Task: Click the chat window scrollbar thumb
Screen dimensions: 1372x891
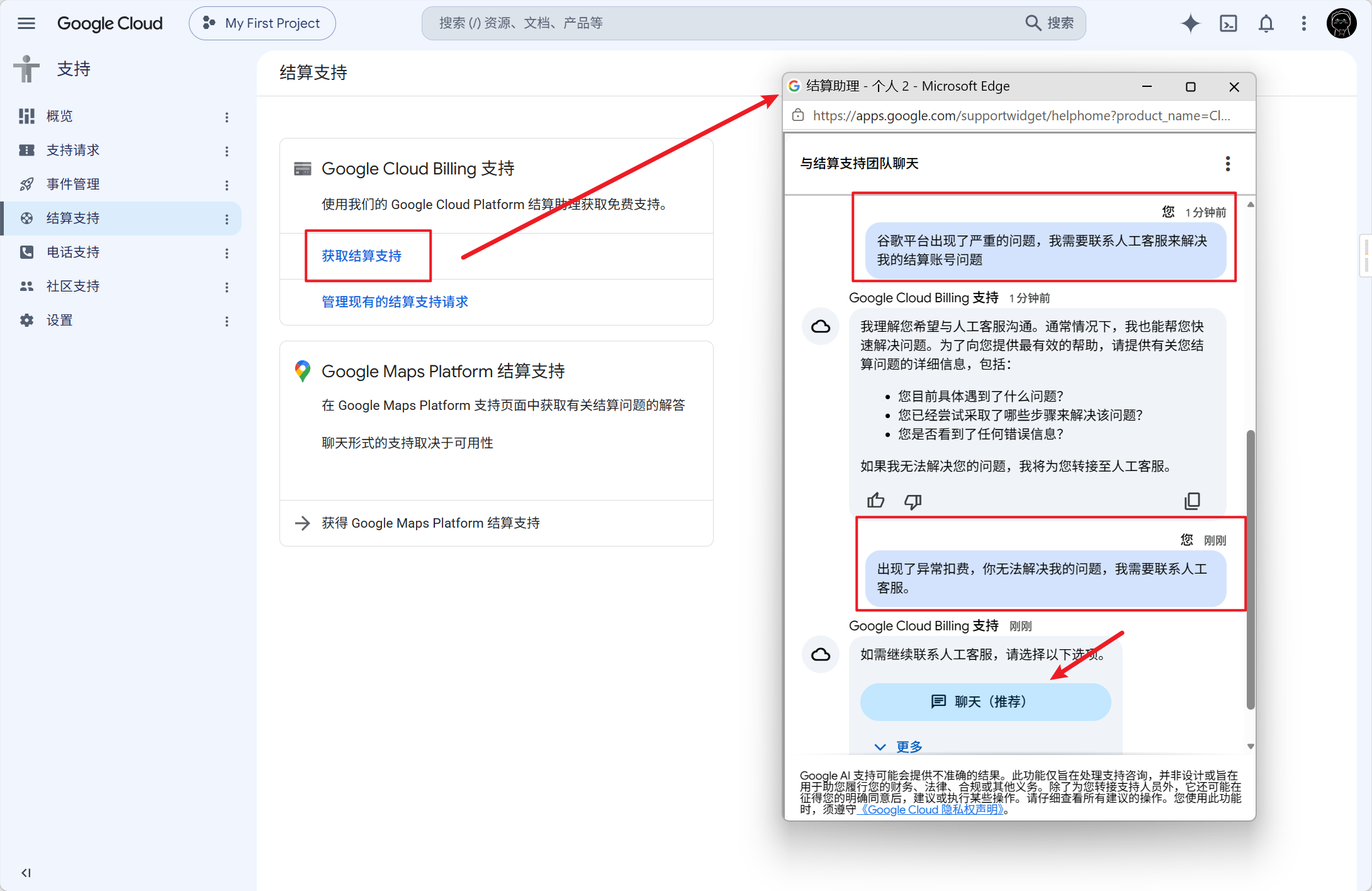Action: 1250,569
